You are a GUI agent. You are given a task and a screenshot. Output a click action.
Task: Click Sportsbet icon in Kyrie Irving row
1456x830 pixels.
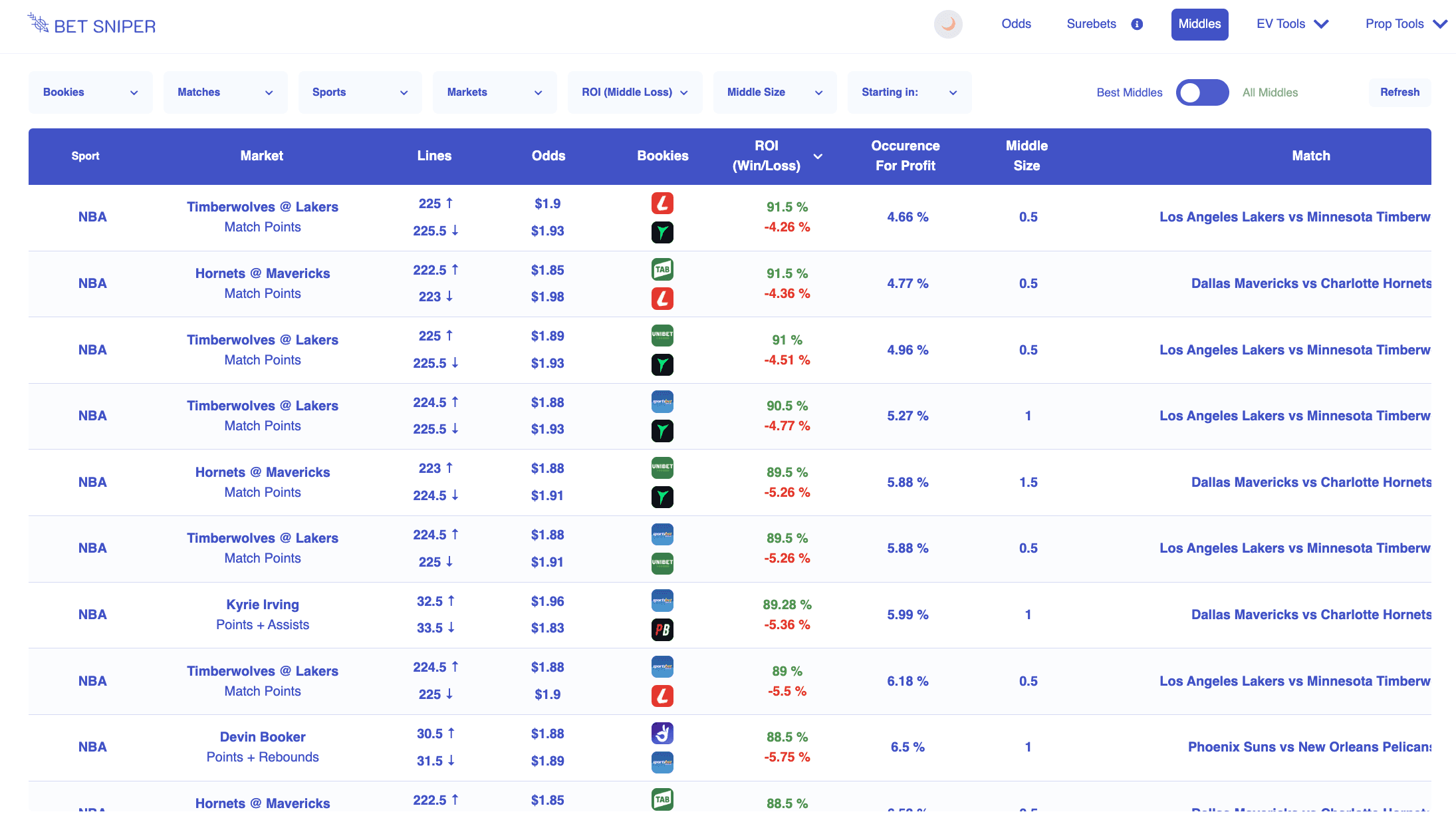662,601
